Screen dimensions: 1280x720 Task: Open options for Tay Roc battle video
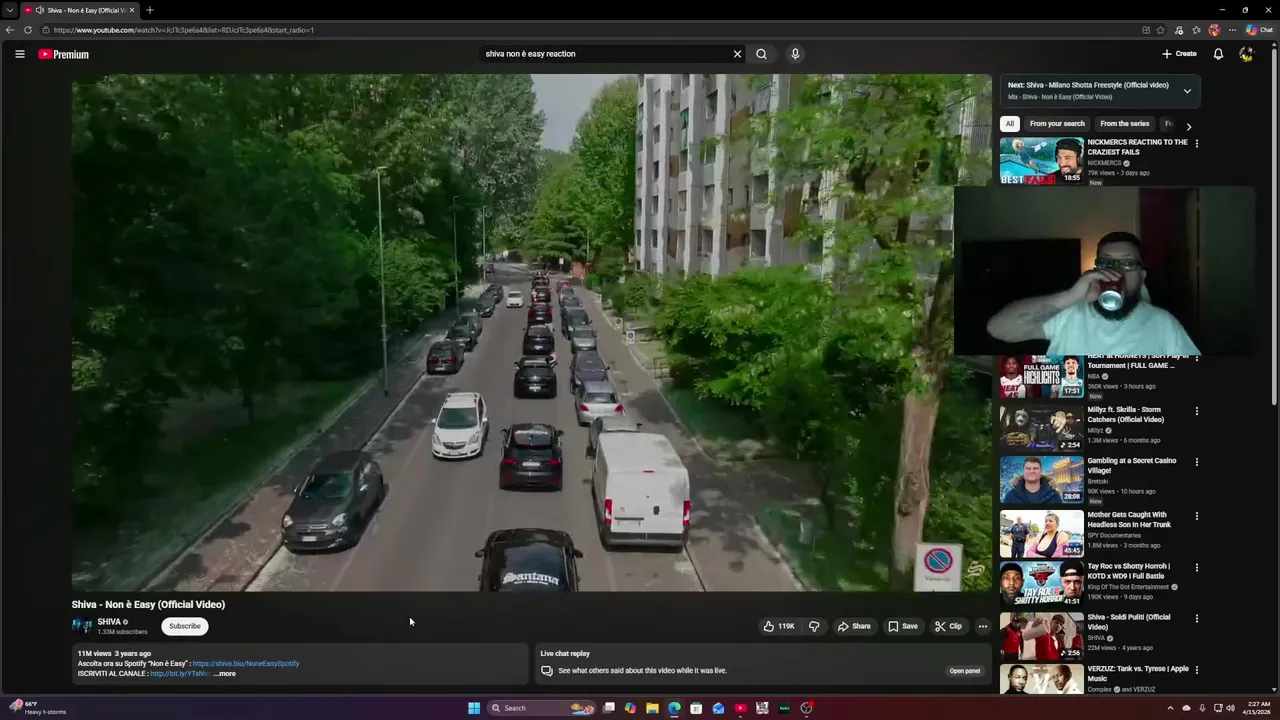click(x=1196, y=567)
